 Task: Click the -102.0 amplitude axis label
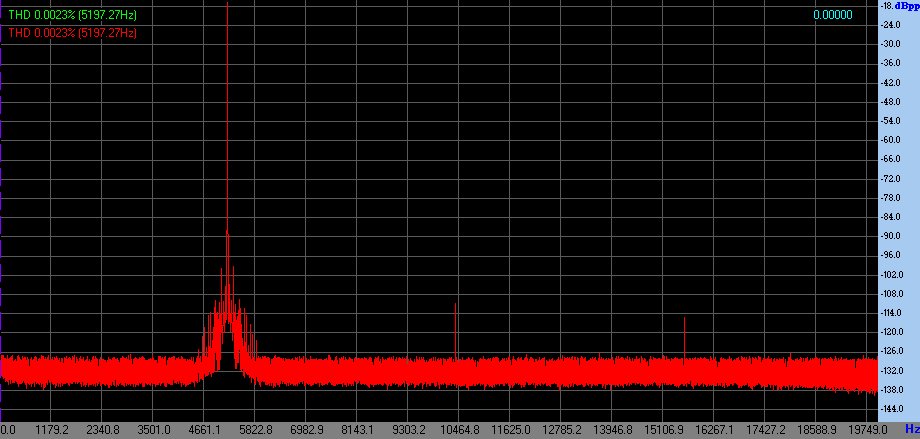[x=891, y=275]
